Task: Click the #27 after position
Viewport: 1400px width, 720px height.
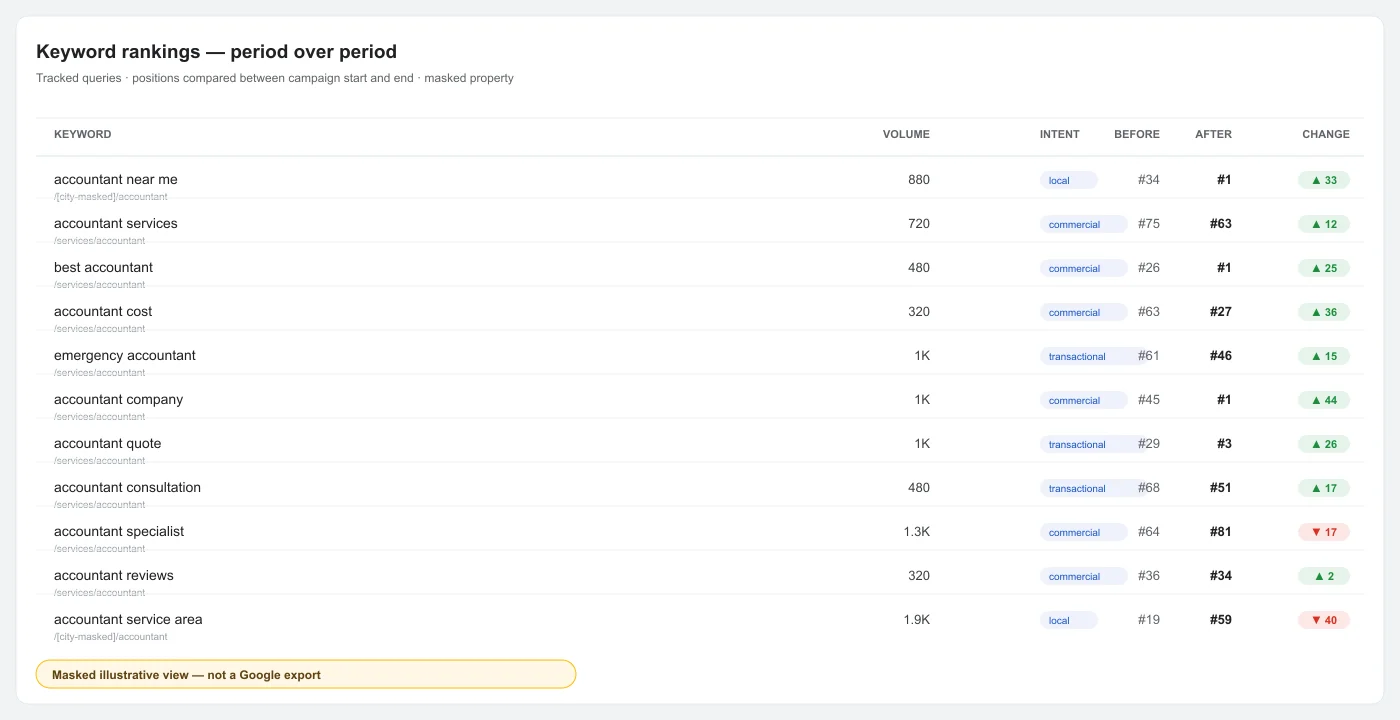Action: [1221, 312]
